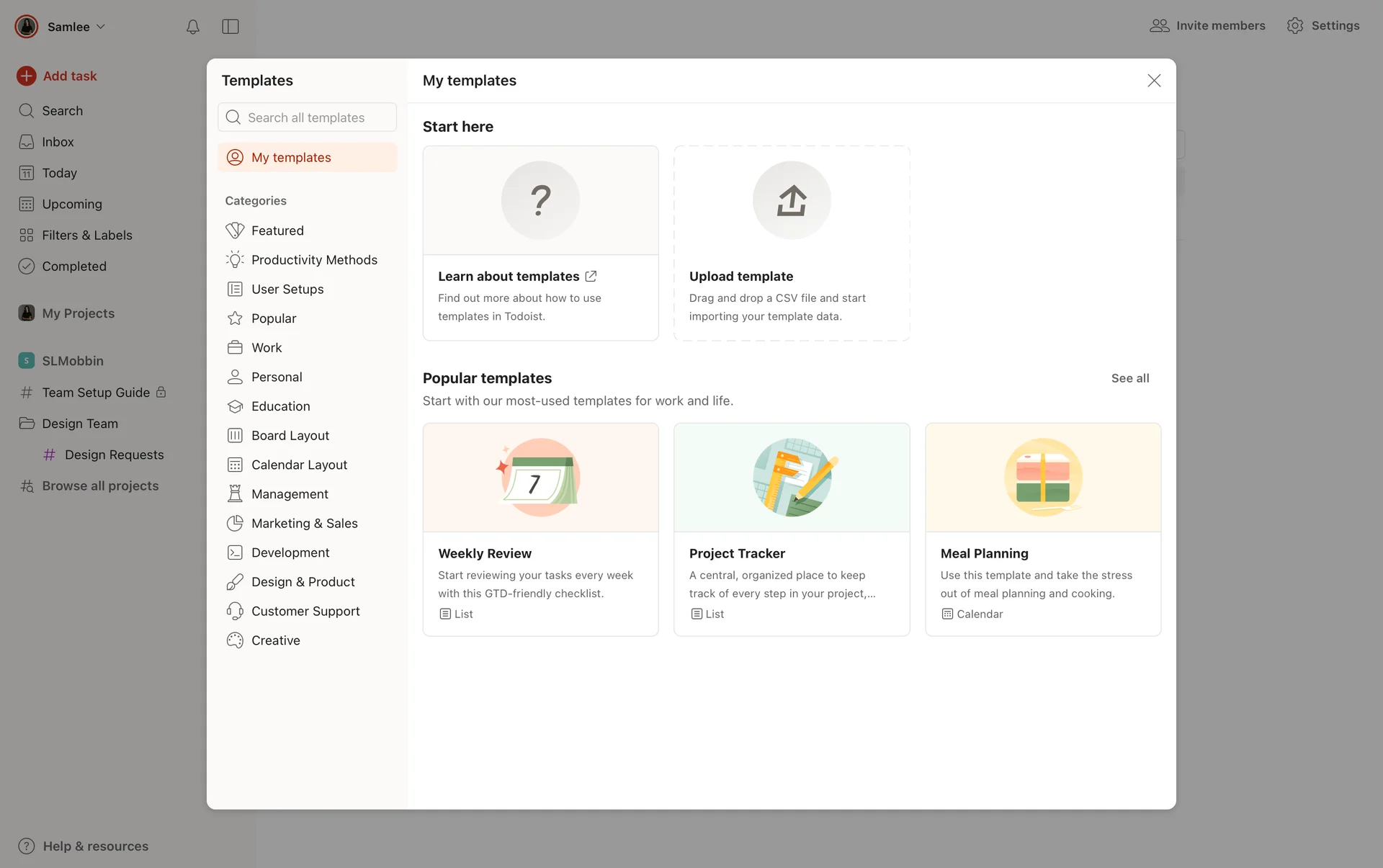Expand the Design Team folder
1383x868 pixels.
click(79, 424)
